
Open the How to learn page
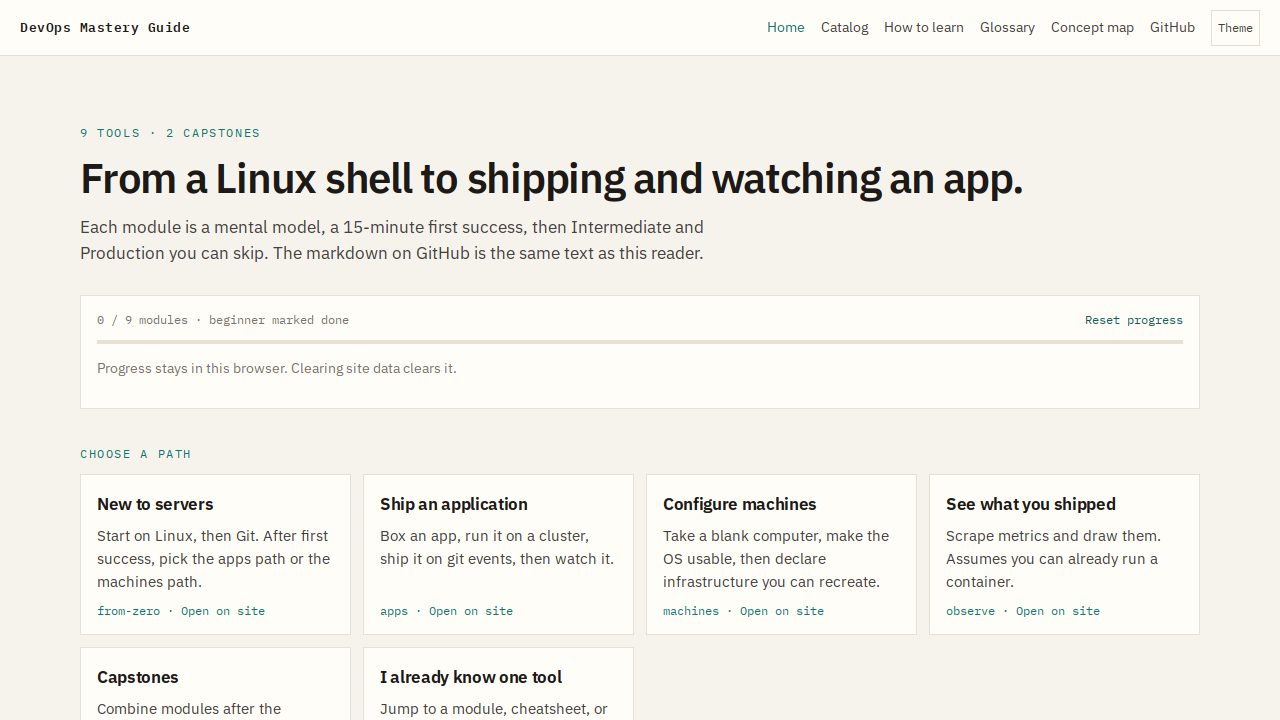coord(924,27)
